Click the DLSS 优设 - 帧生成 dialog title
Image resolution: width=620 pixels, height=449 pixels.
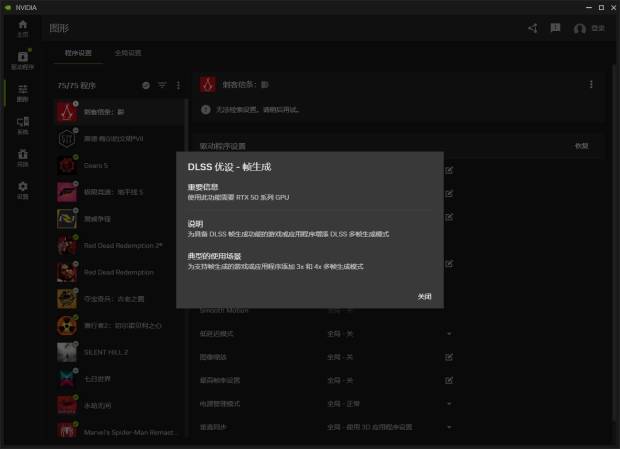coord(229,167)
